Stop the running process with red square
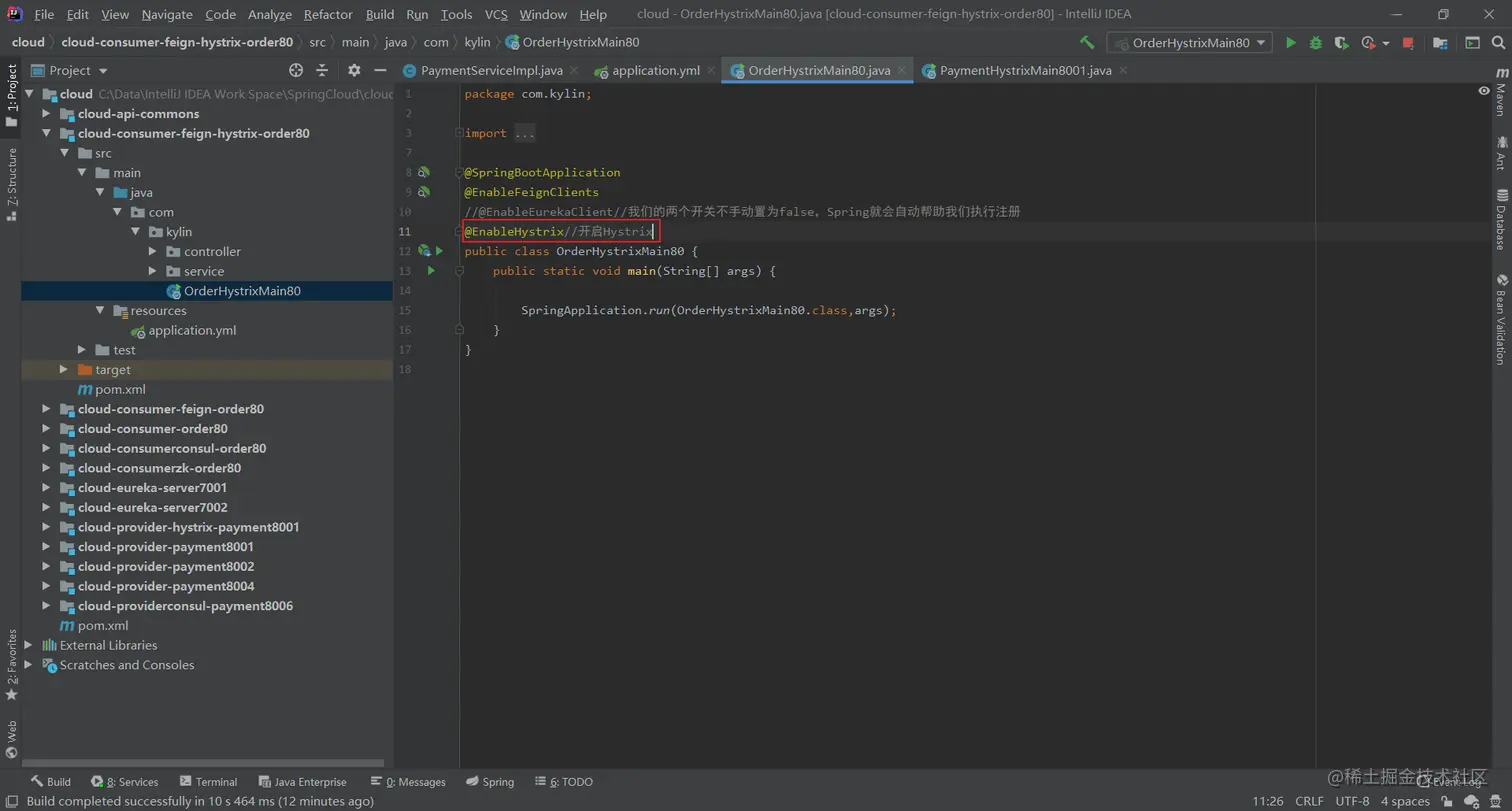This screenshot has width=1512, height=811. [1408, 43]
